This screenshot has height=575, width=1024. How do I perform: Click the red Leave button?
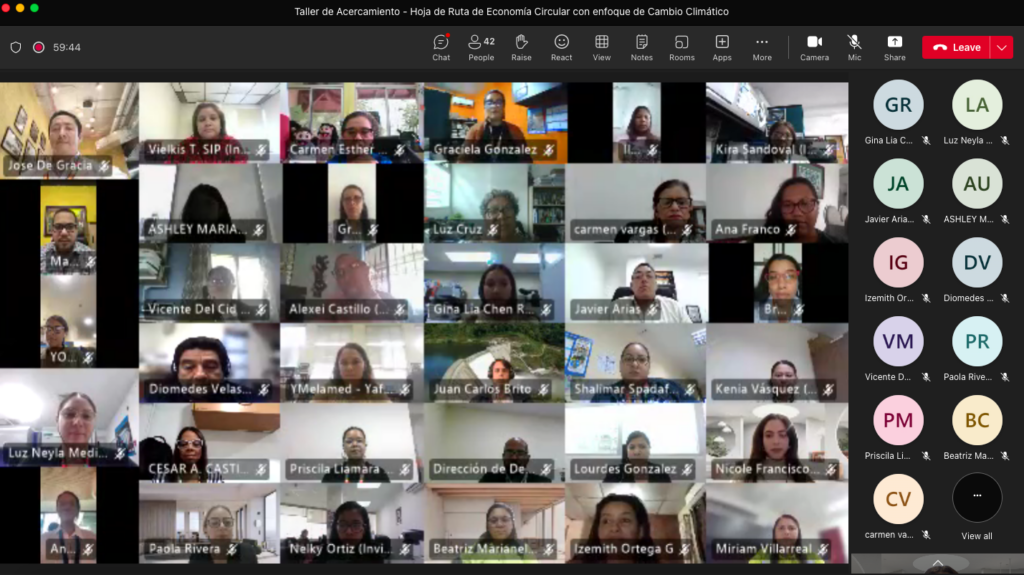[x=956, y=47]
